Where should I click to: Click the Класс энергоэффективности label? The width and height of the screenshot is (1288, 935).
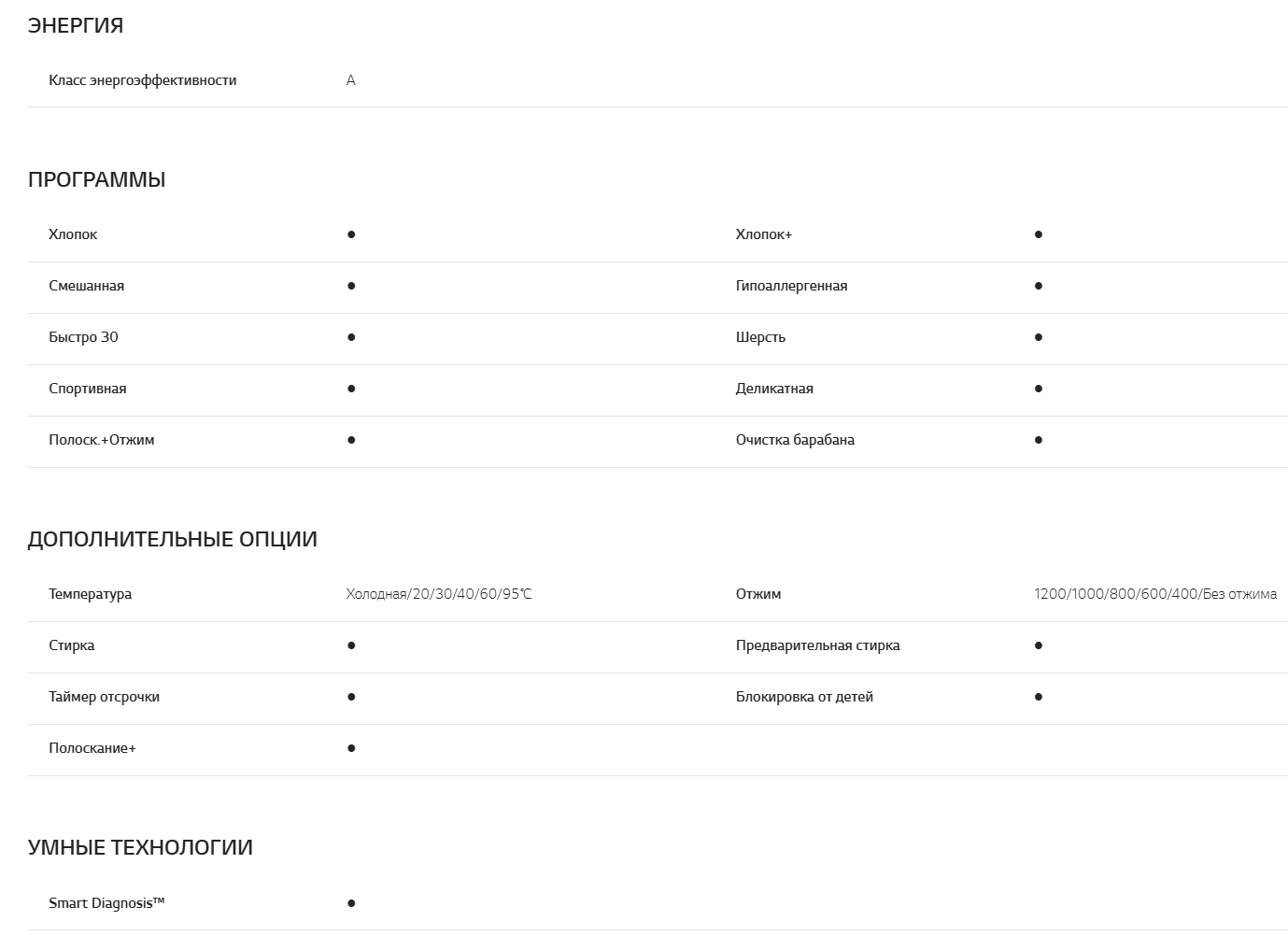142,80
